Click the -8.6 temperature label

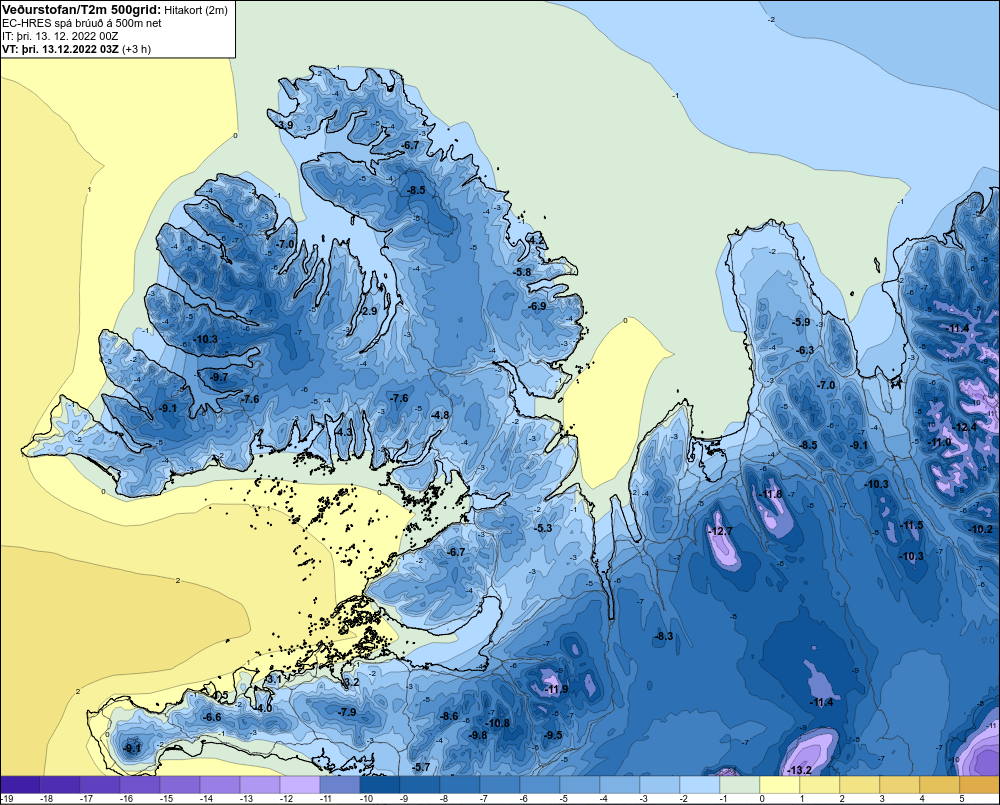tap(449, 716)
